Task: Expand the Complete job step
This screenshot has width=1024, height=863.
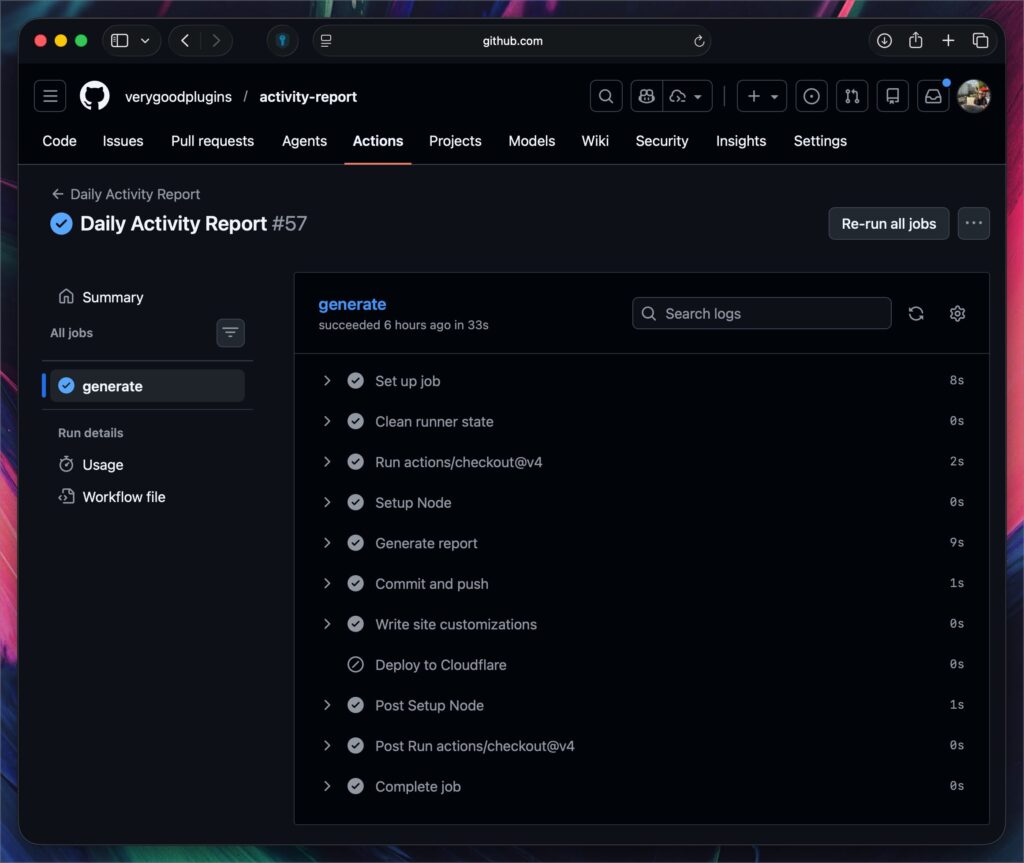Action: [641, 786]
